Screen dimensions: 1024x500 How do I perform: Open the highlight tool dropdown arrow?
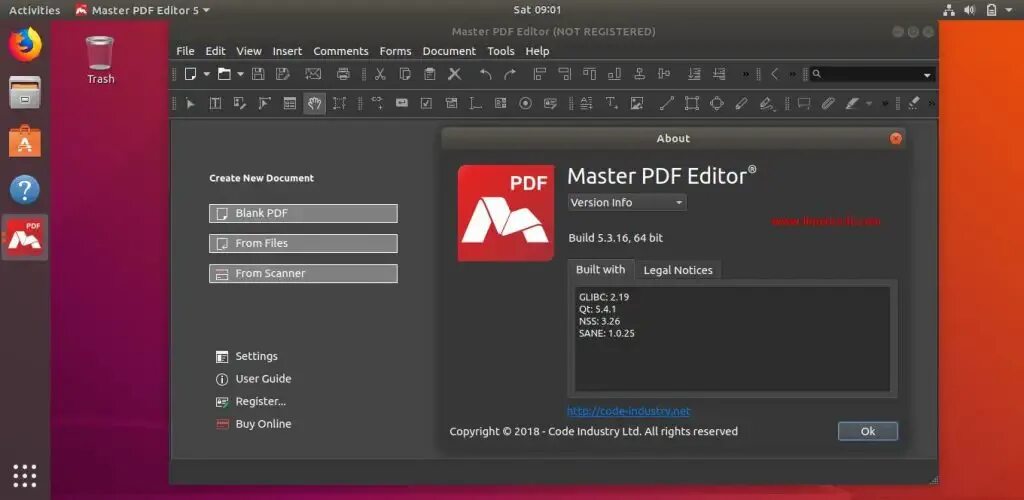point(869,103)
